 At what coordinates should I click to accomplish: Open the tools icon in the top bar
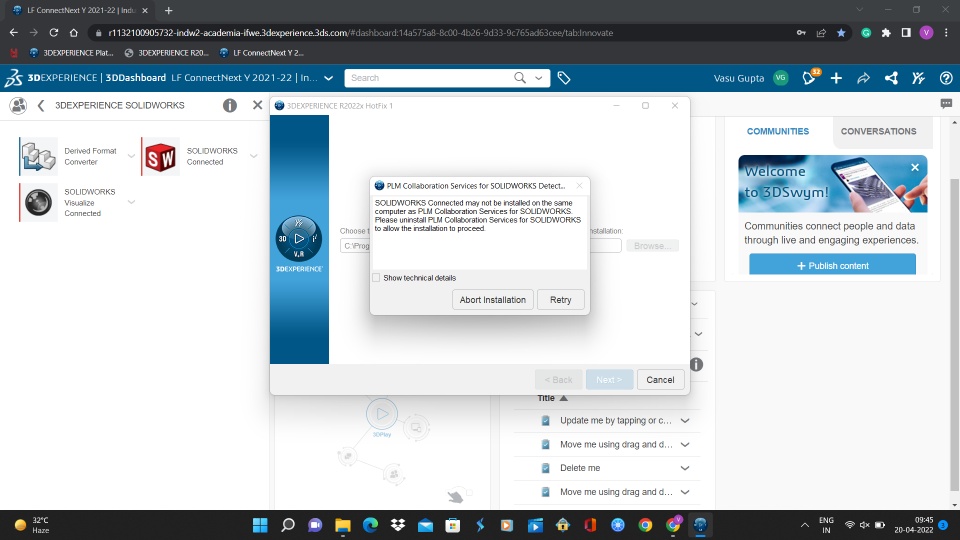click(x=918, y=78)
